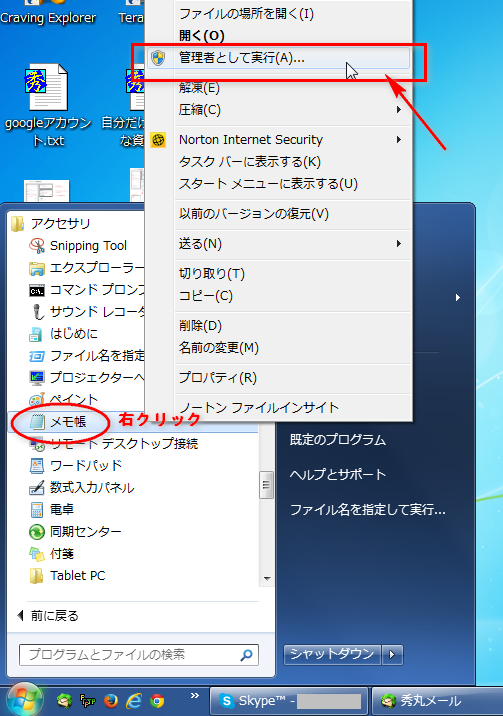Launch 付箋 sticky notes
503x716 pixels.
[52, 553]
